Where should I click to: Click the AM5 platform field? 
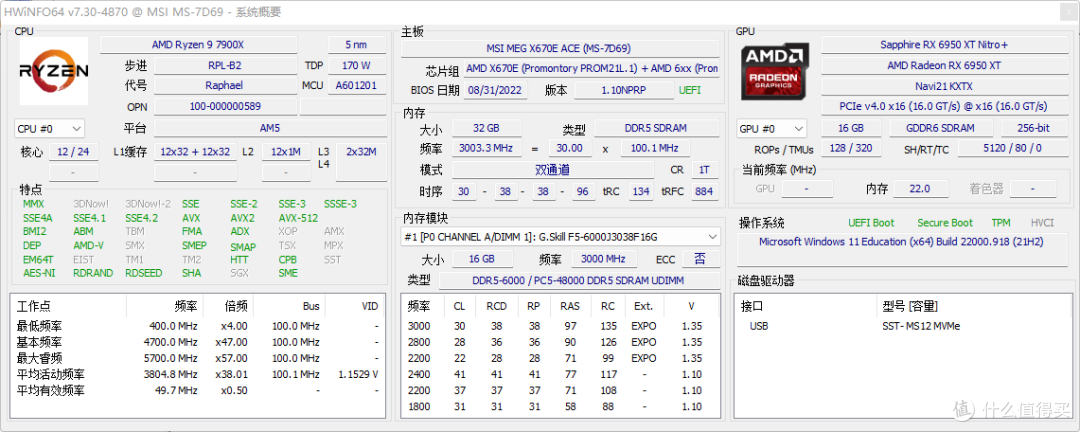tap(270, 128)
